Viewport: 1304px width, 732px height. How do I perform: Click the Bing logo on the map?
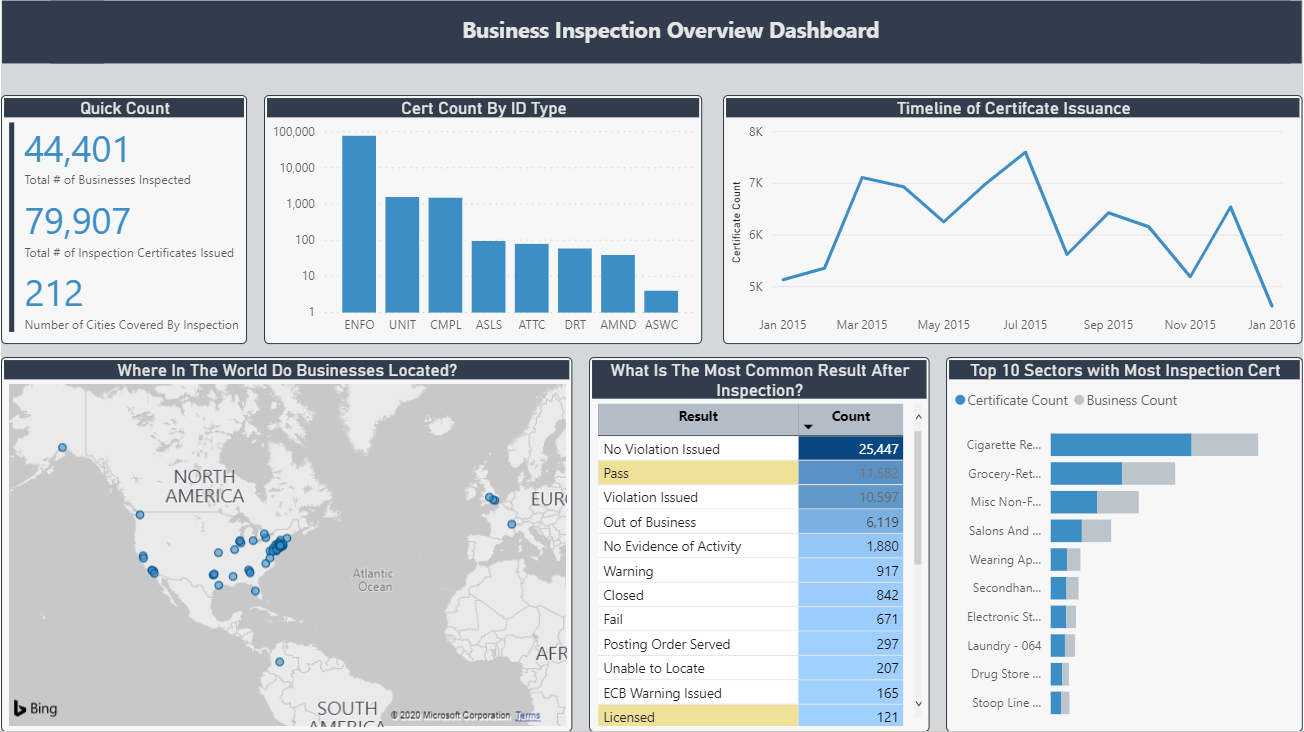pyautogui.click(x=35, y=709)
